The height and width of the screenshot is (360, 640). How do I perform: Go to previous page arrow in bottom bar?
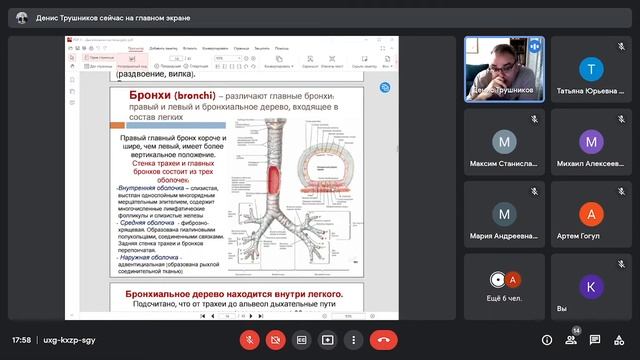(x=213, y=316)
